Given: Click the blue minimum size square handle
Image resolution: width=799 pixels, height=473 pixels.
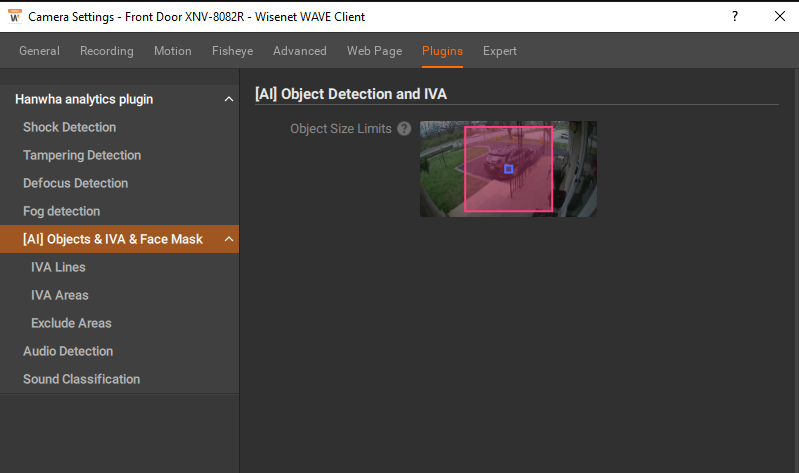Looking at the screenshot, I should tap(509, 169).
